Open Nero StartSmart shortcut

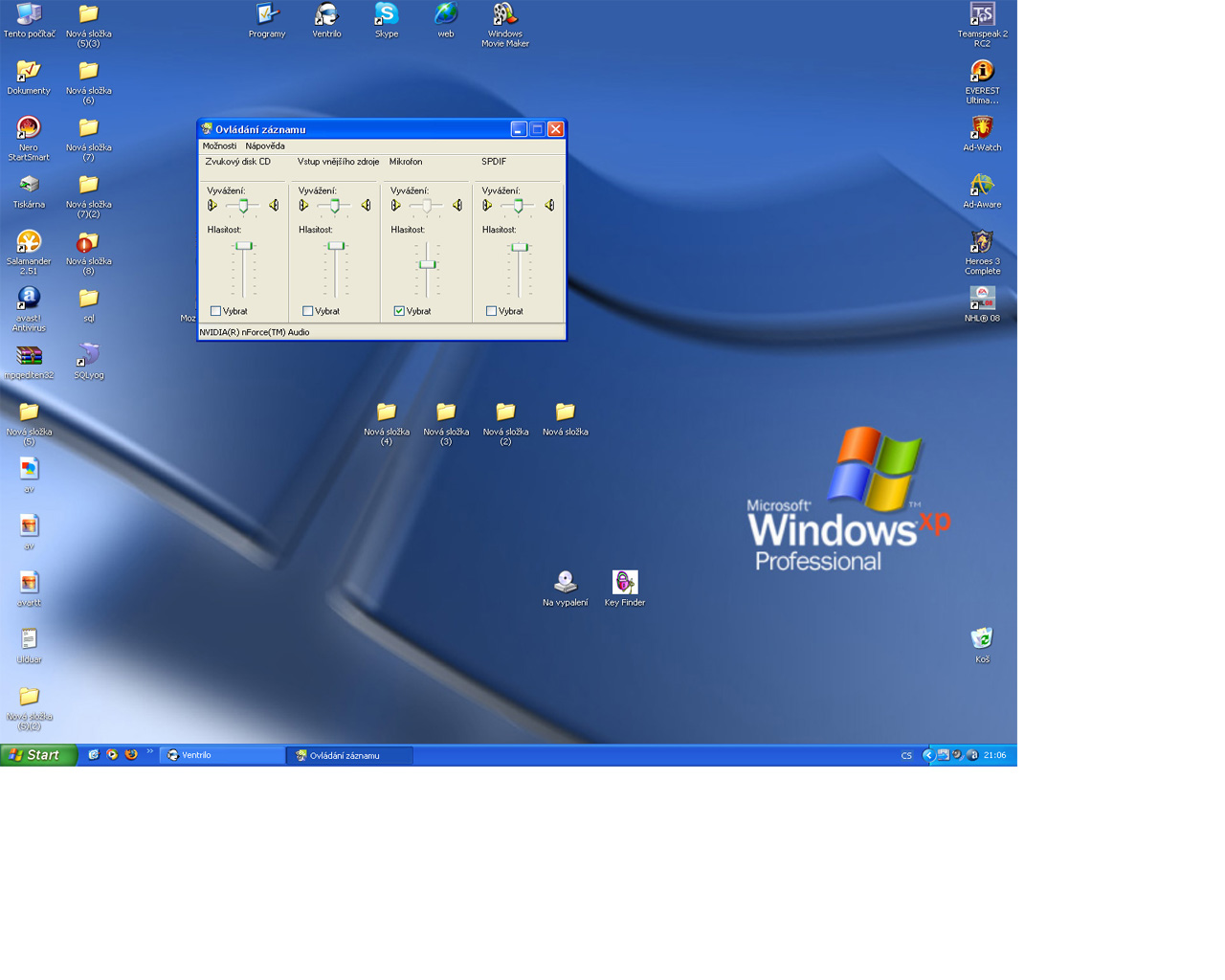tap(29, 129)
